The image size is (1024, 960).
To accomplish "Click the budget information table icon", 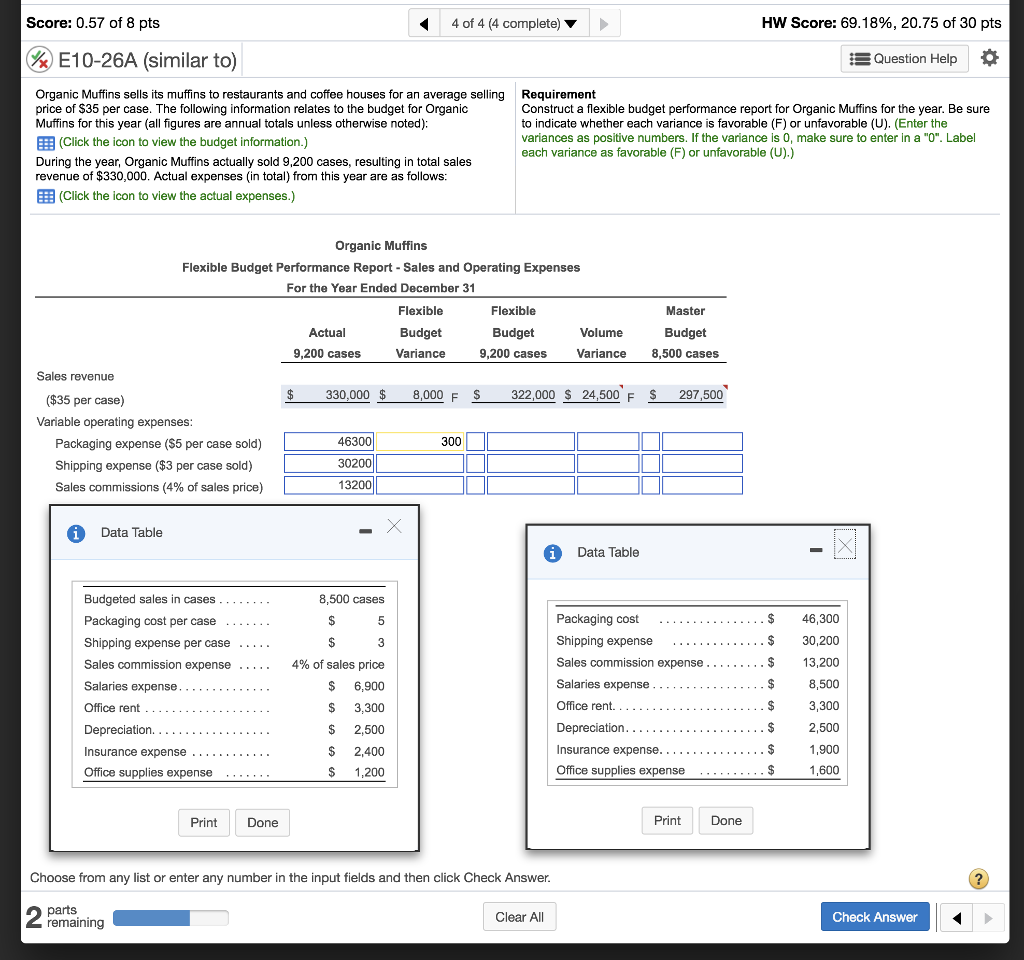I will click(46, 142).
